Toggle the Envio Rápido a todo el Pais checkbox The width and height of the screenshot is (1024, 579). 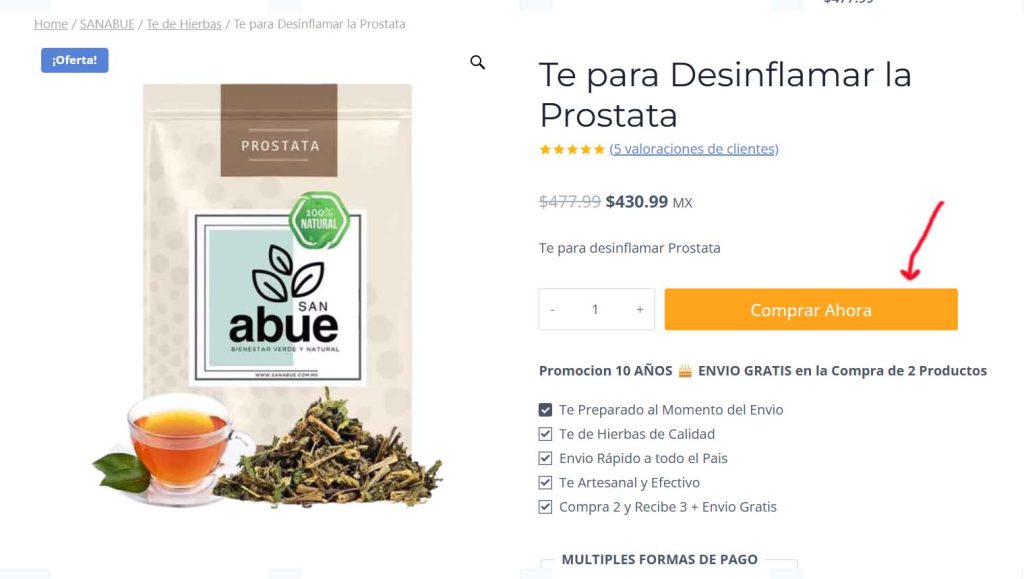[545, 458]
